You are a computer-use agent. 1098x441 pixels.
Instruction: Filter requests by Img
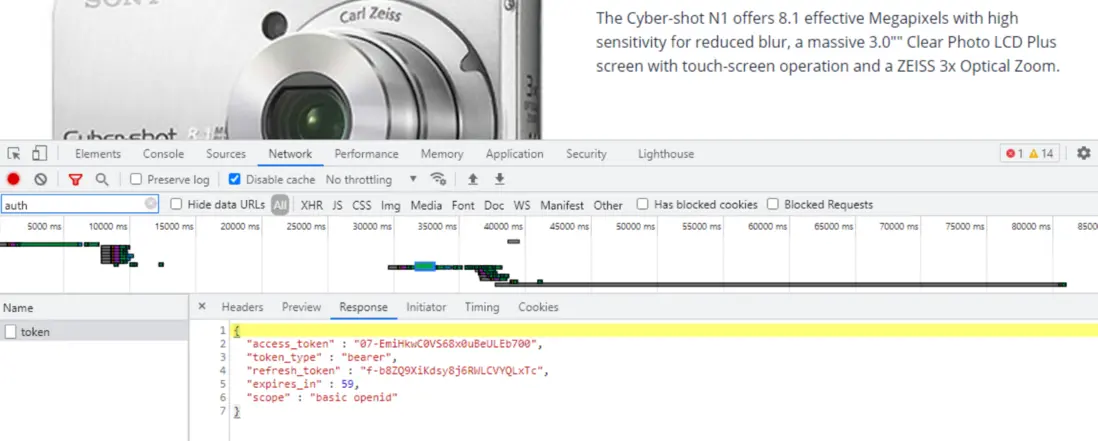[391, 205]
